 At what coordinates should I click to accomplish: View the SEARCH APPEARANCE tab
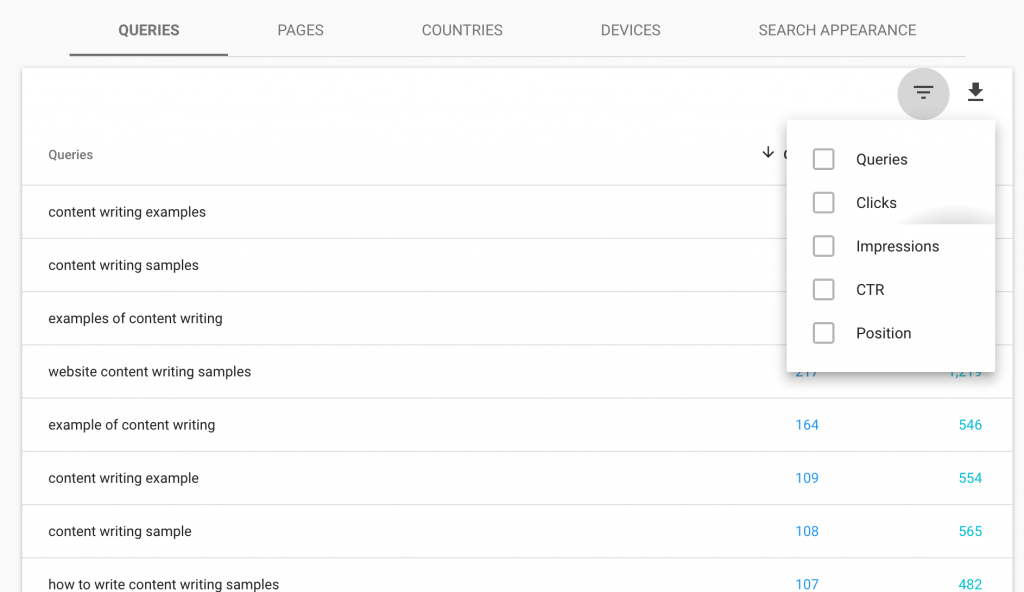coord(837,30)
